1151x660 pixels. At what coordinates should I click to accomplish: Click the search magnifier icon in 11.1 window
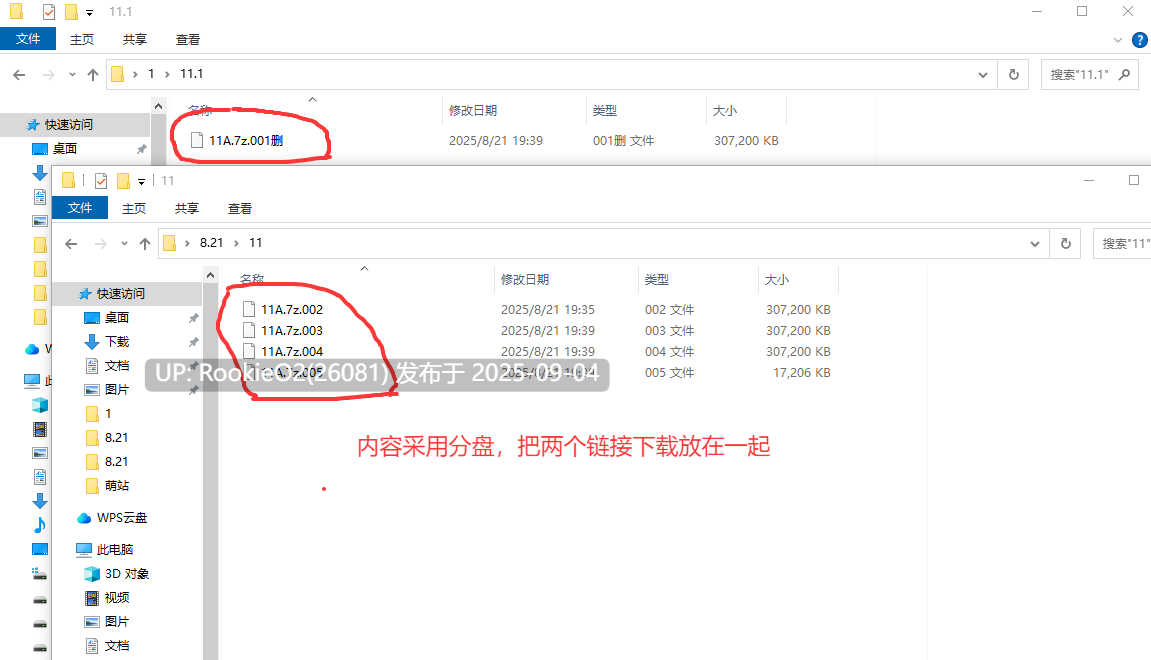1124,74
